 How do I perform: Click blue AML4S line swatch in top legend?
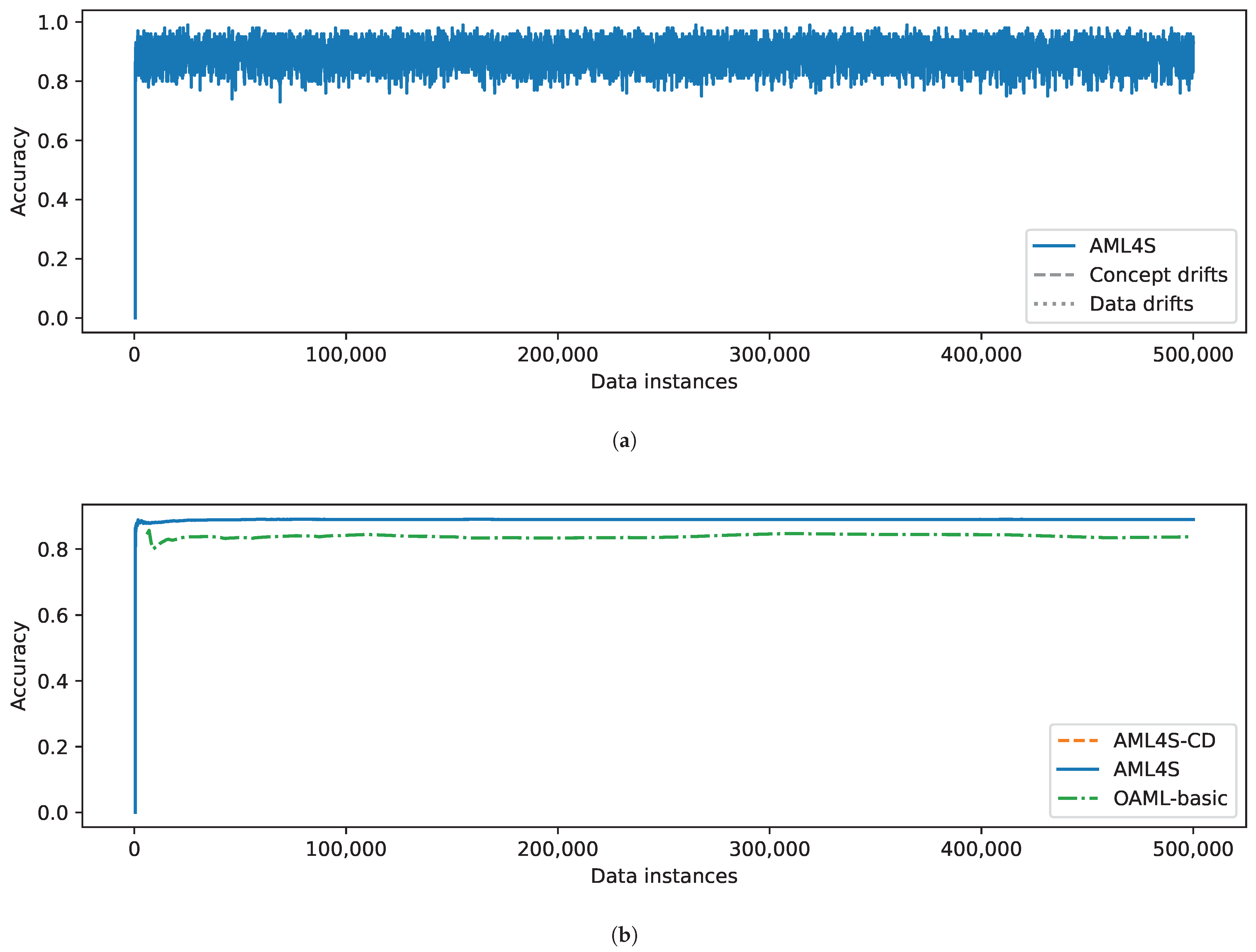click(1054, 246)
